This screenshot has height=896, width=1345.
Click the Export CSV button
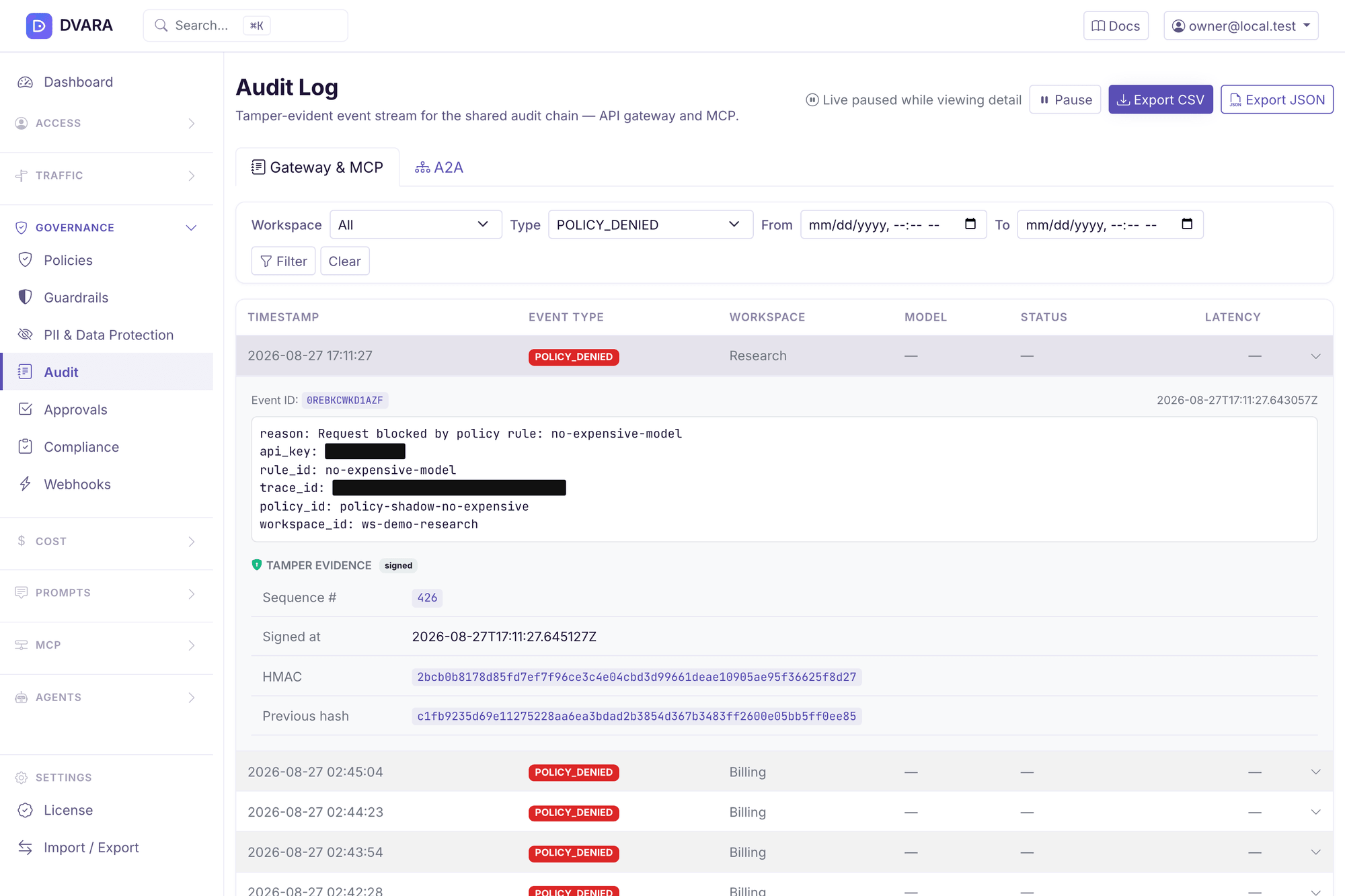click(x=1161, y=99)
